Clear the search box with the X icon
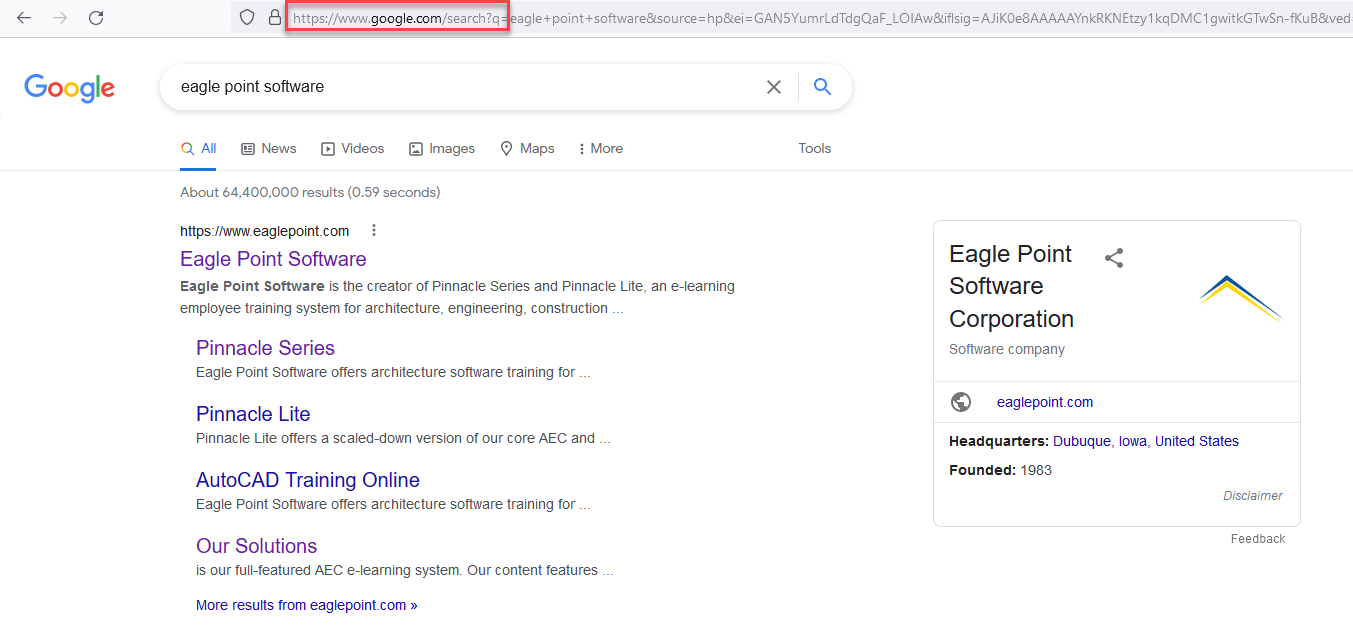1353x642 pixels. [773, 87]
